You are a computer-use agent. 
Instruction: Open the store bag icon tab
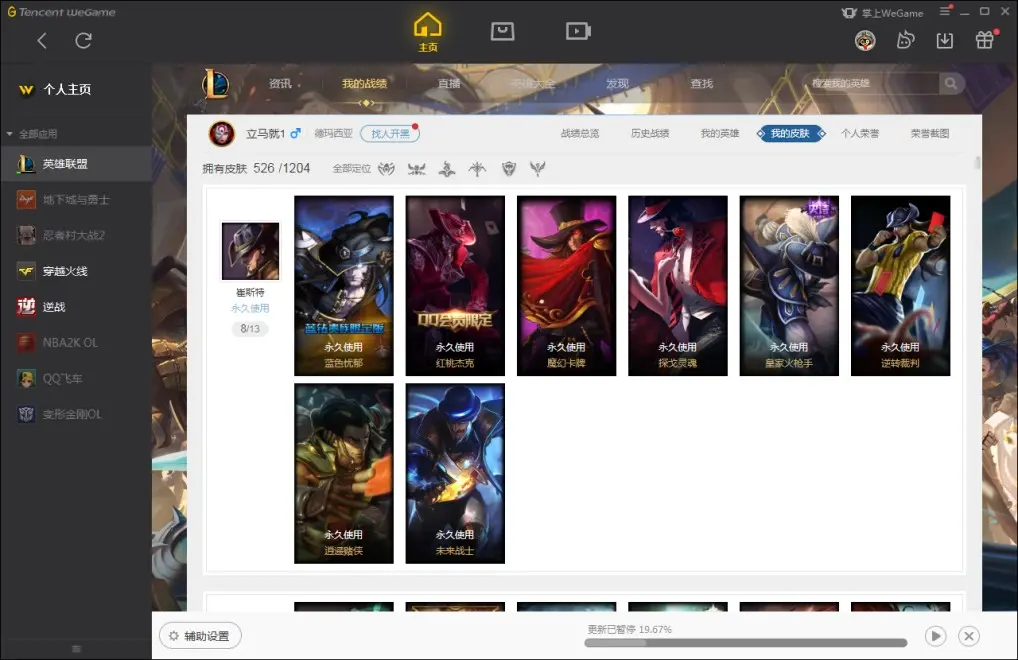[x=503, y=31]
